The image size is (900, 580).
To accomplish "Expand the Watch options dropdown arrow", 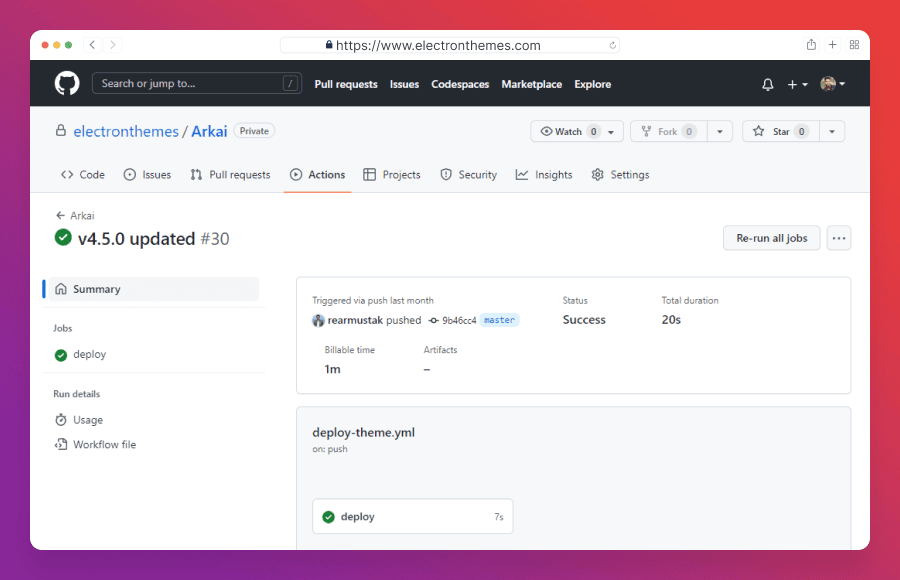I will pos(611,132).
